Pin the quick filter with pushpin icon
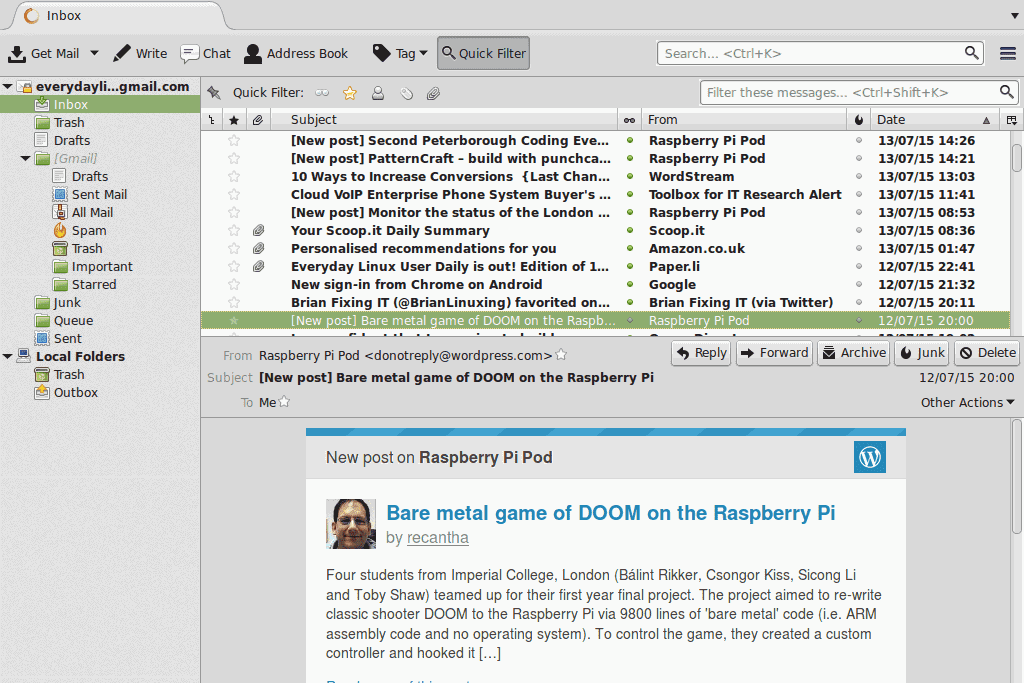1024x683 pixels. coord(214,93)
